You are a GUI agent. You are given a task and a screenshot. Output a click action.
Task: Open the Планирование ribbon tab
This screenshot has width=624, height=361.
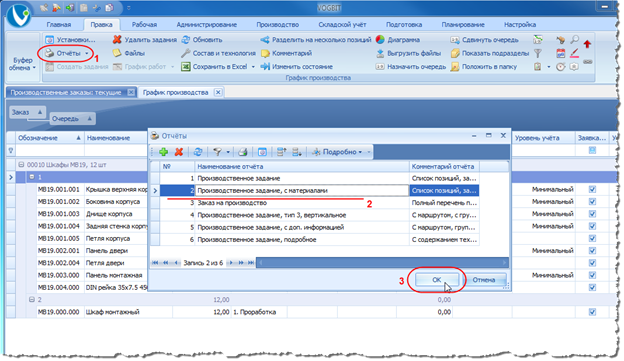(463, 25)
